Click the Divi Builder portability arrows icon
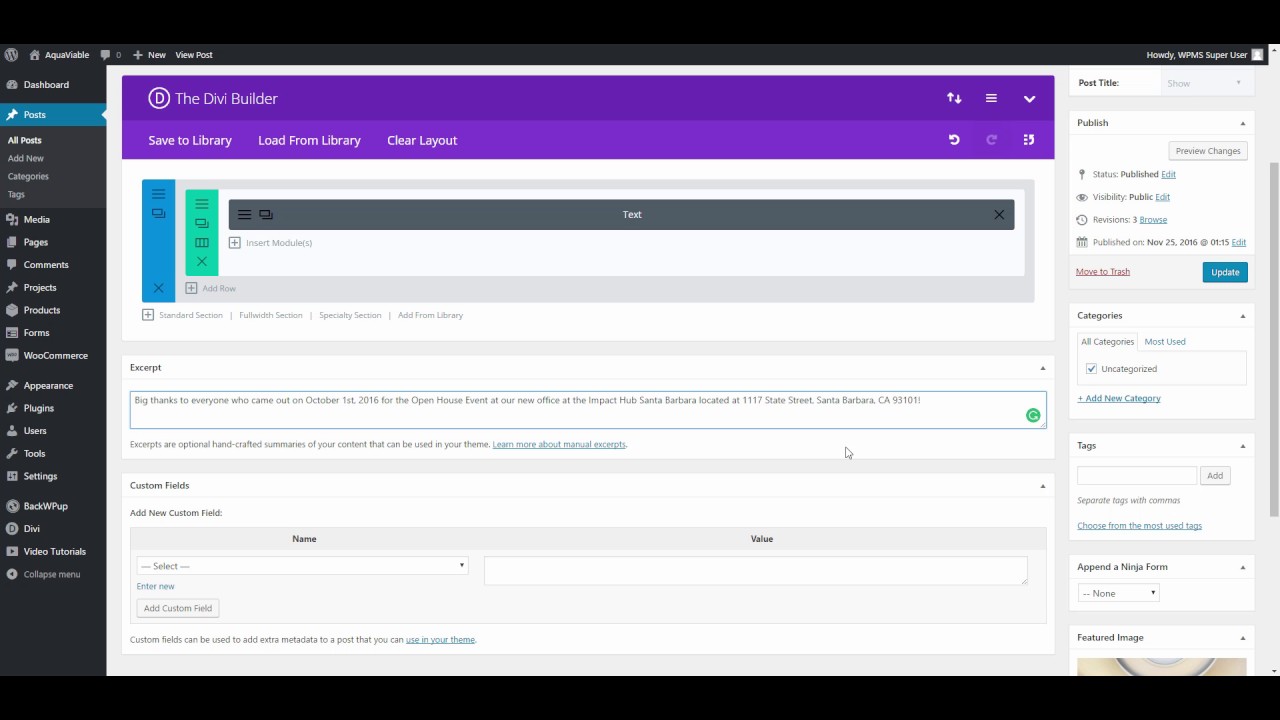The image size is (1280, 720). point(954,98)
